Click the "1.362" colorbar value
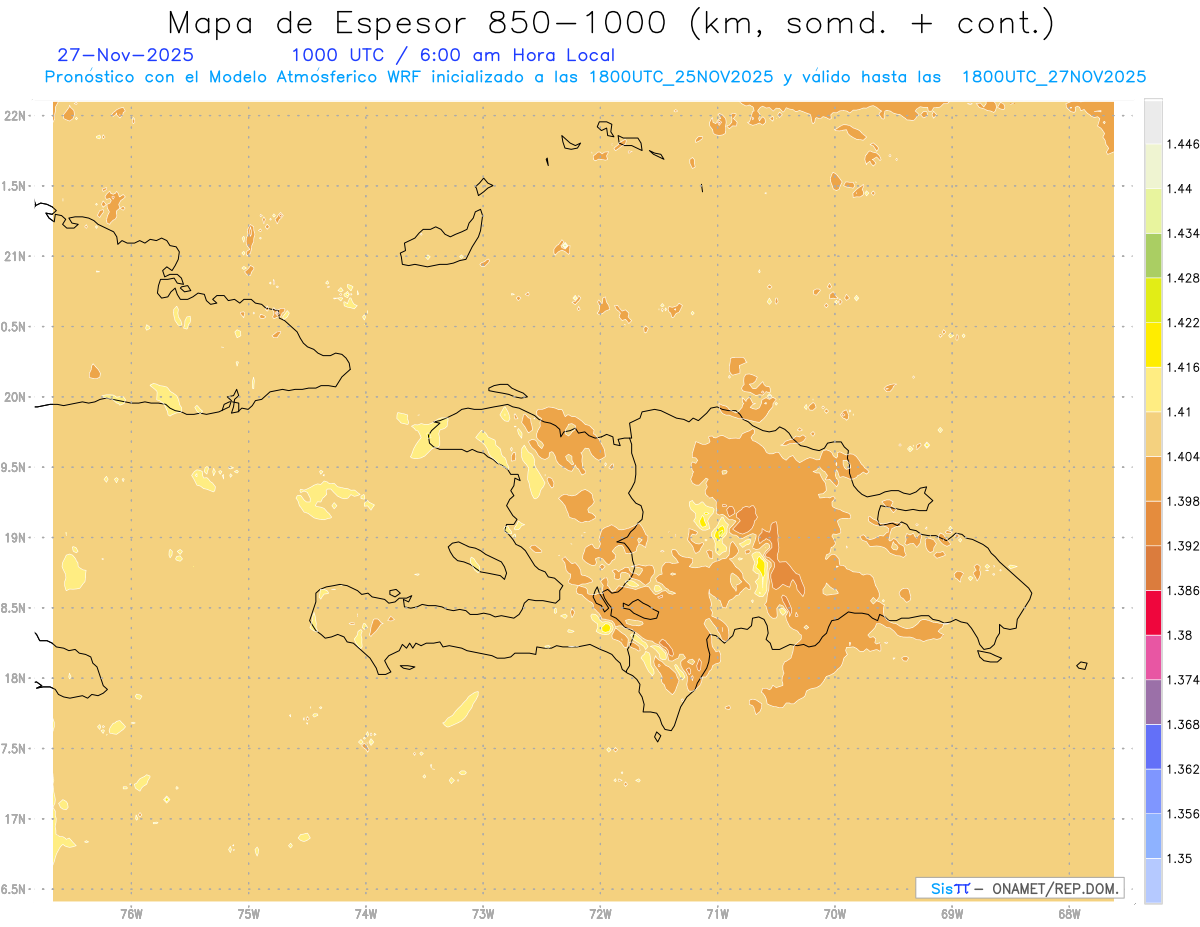The image size is (1200, 927). 1183,769
